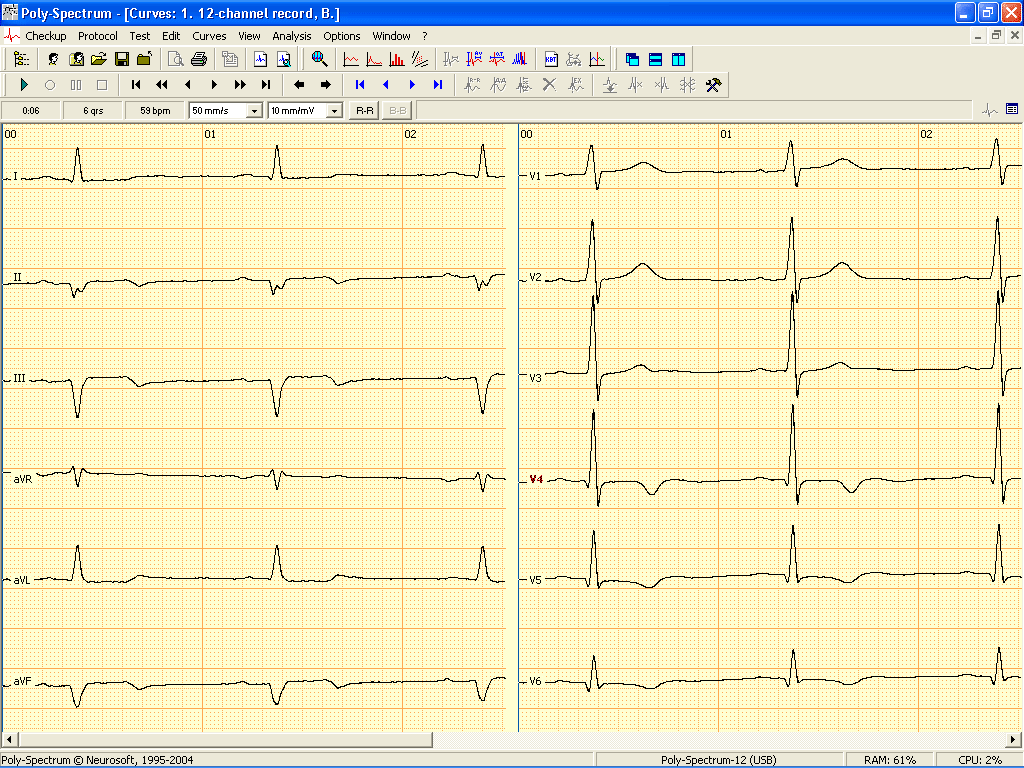Click the close checkup folder icon
The image size is (1024, 768).
[144, 59]
